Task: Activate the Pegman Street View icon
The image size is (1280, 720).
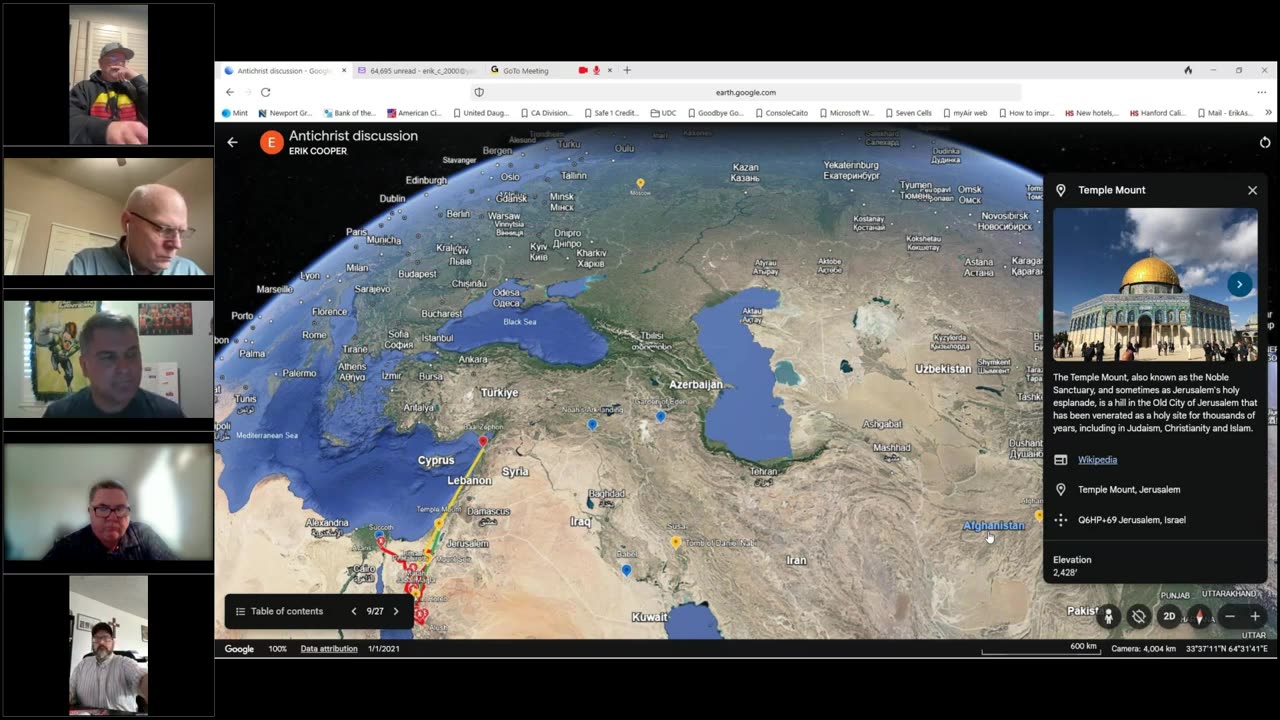Action: tap(1108, 616)
